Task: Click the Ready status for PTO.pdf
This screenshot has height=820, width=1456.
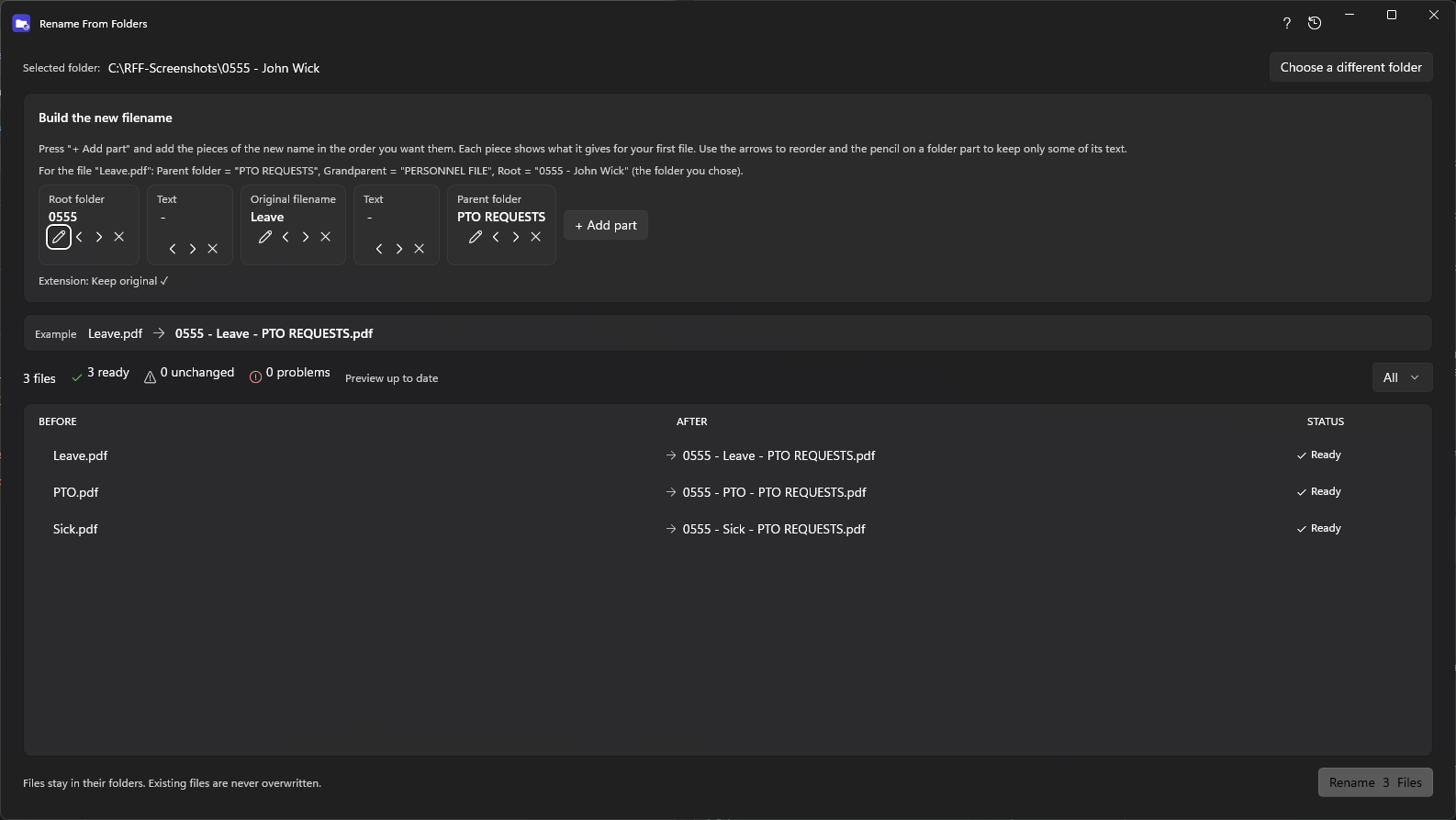Action: (x=1319, y=492)
